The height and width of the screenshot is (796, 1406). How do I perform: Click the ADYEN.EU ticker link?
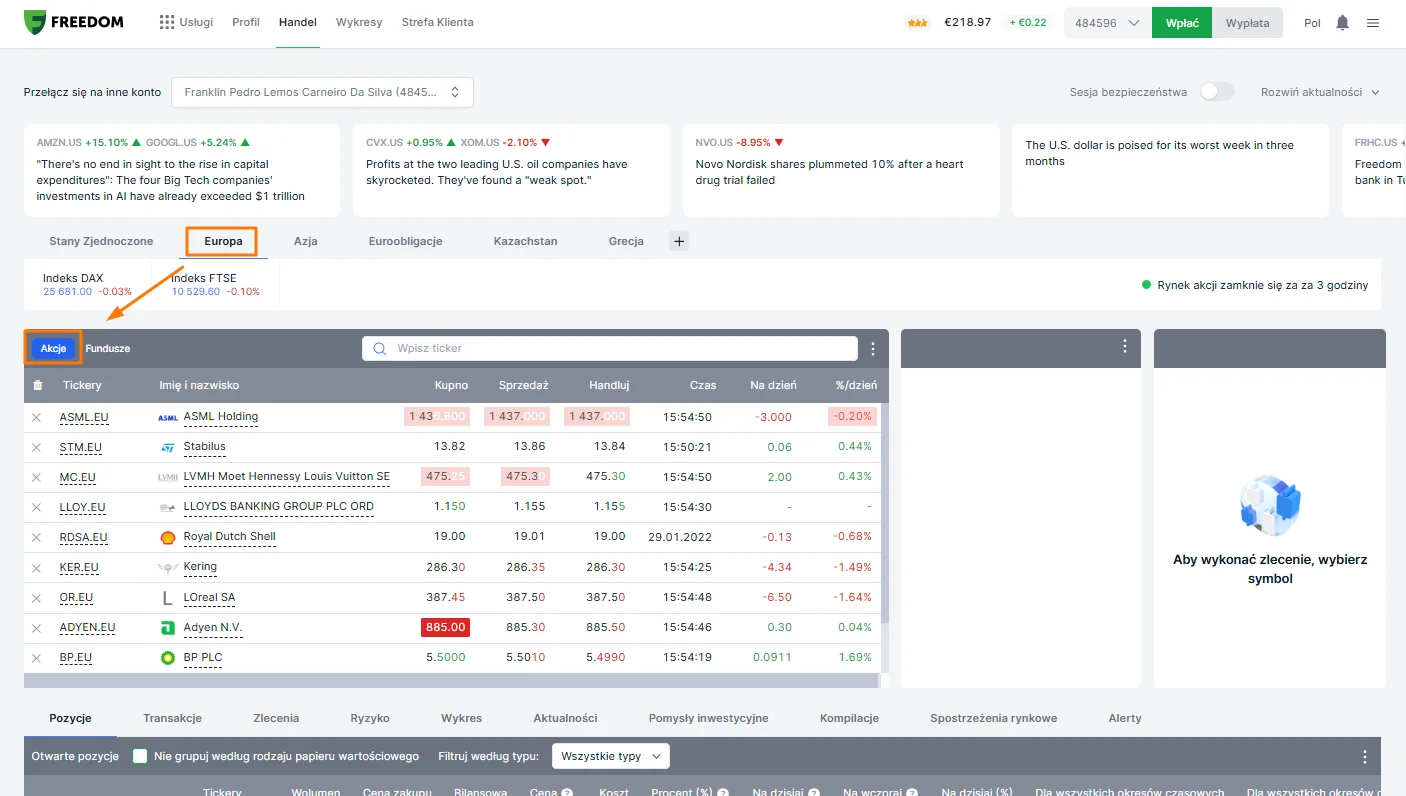tap(88, 628)
